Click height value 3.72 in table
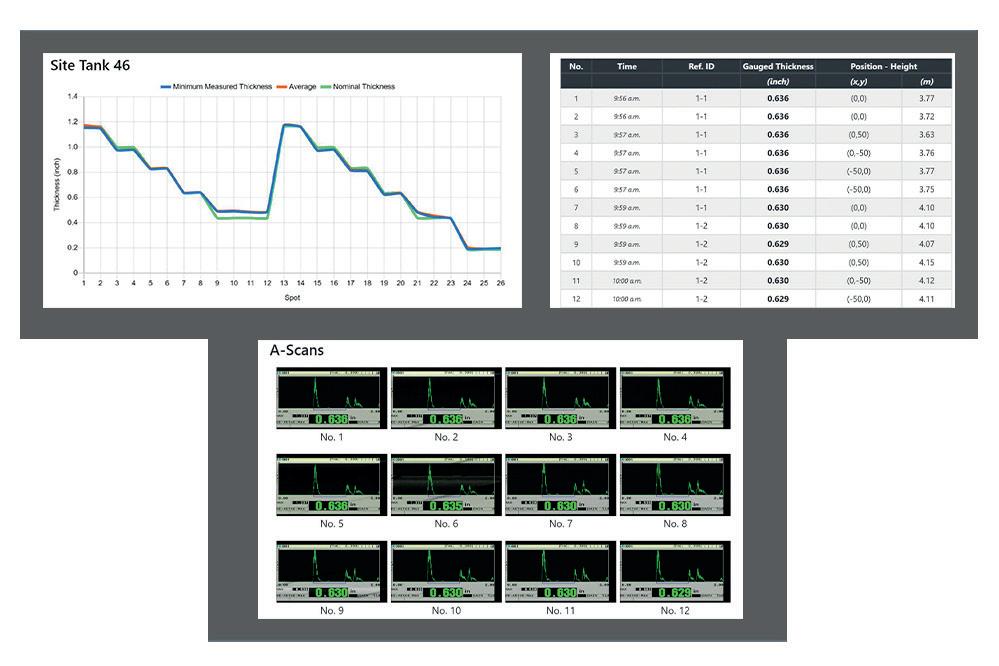 click(927, 117)
